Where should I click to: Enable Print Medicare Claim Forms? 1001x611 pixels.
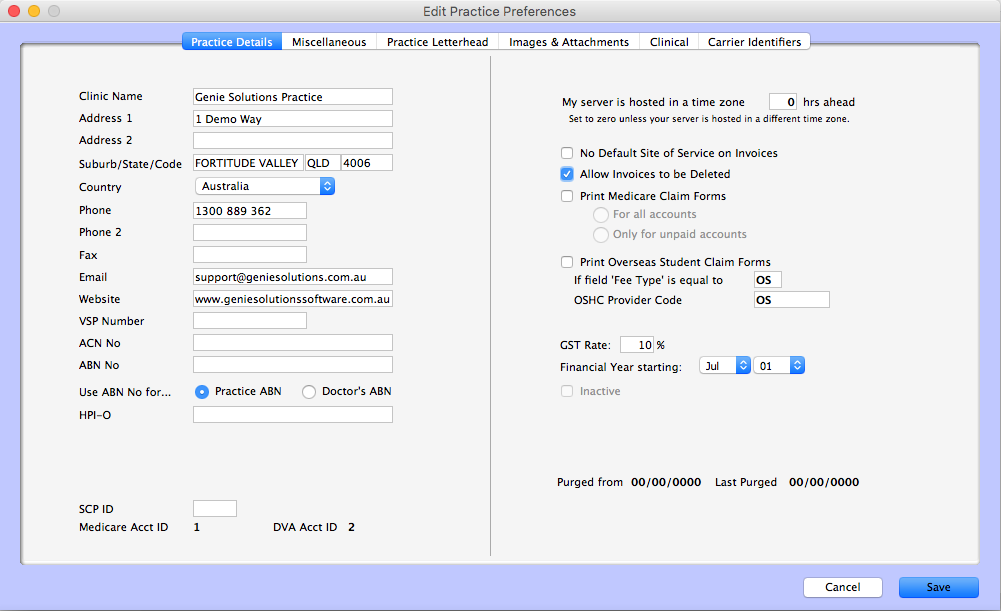click(567, 195)
